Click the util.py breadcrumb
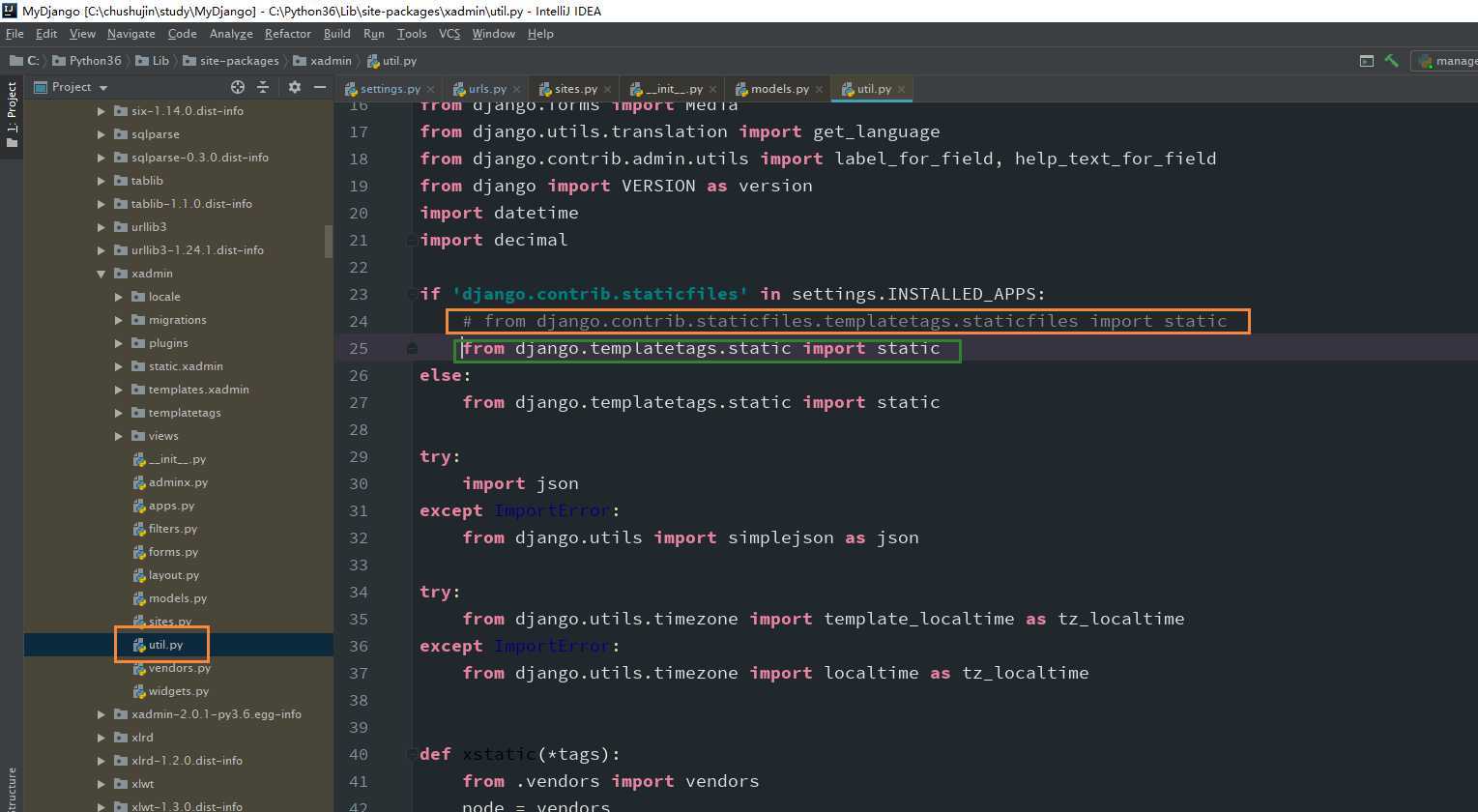Image resolution: width=1478 pixels, height=812 pixels. point(391,61)
